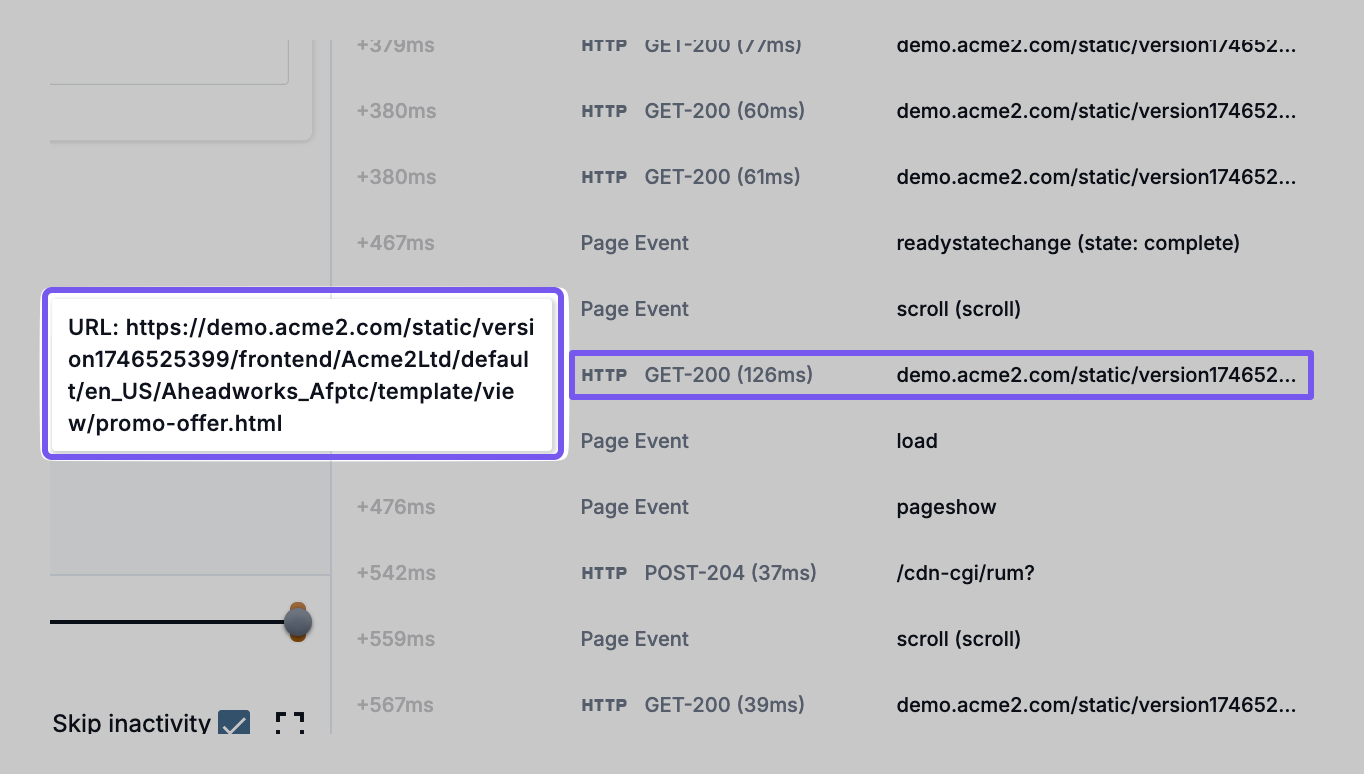Jump to the +467ms timestamp
Screen dimensions: 1364x774
tap(395, 243)
